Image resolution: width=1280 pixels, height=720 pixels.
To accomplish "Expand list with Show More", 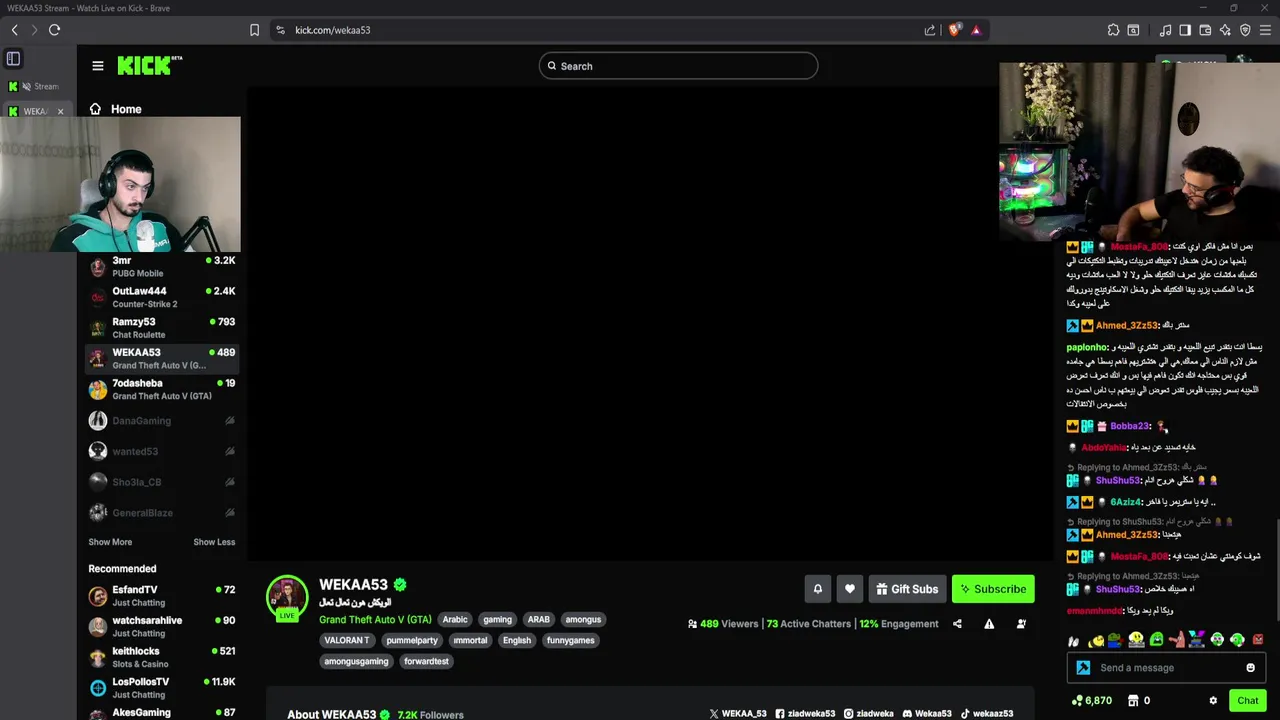I will [x=110, y=542].
